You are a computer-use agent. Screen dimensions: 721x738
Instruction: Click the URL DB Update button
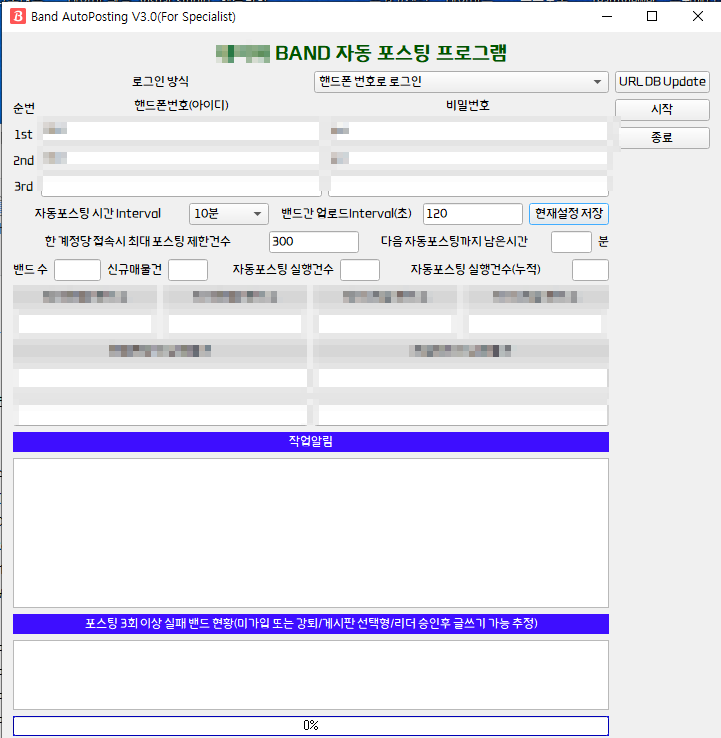tap(662, 82)
